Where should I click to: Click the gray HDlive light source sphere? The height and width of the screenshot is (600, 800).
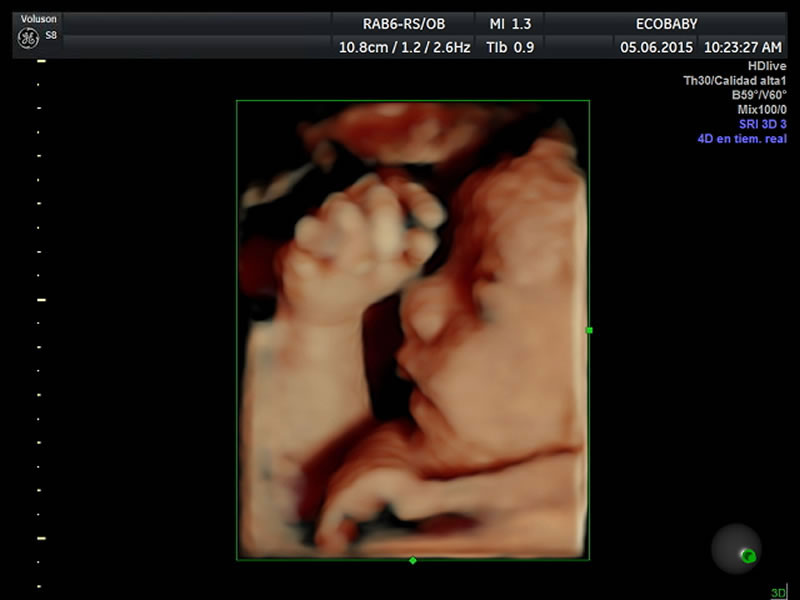click(x=736, y=548)
